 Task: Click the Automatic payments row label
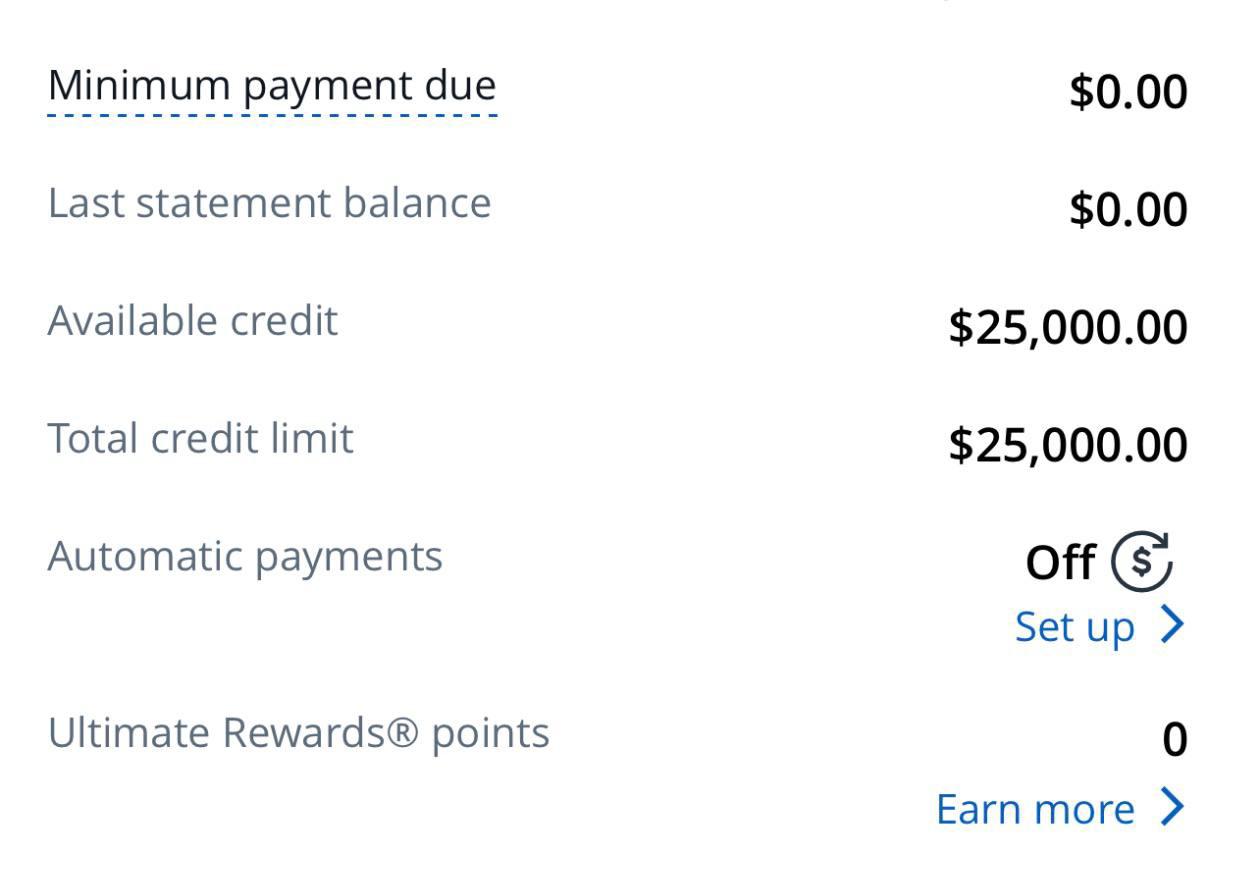[x=245, y=556]
